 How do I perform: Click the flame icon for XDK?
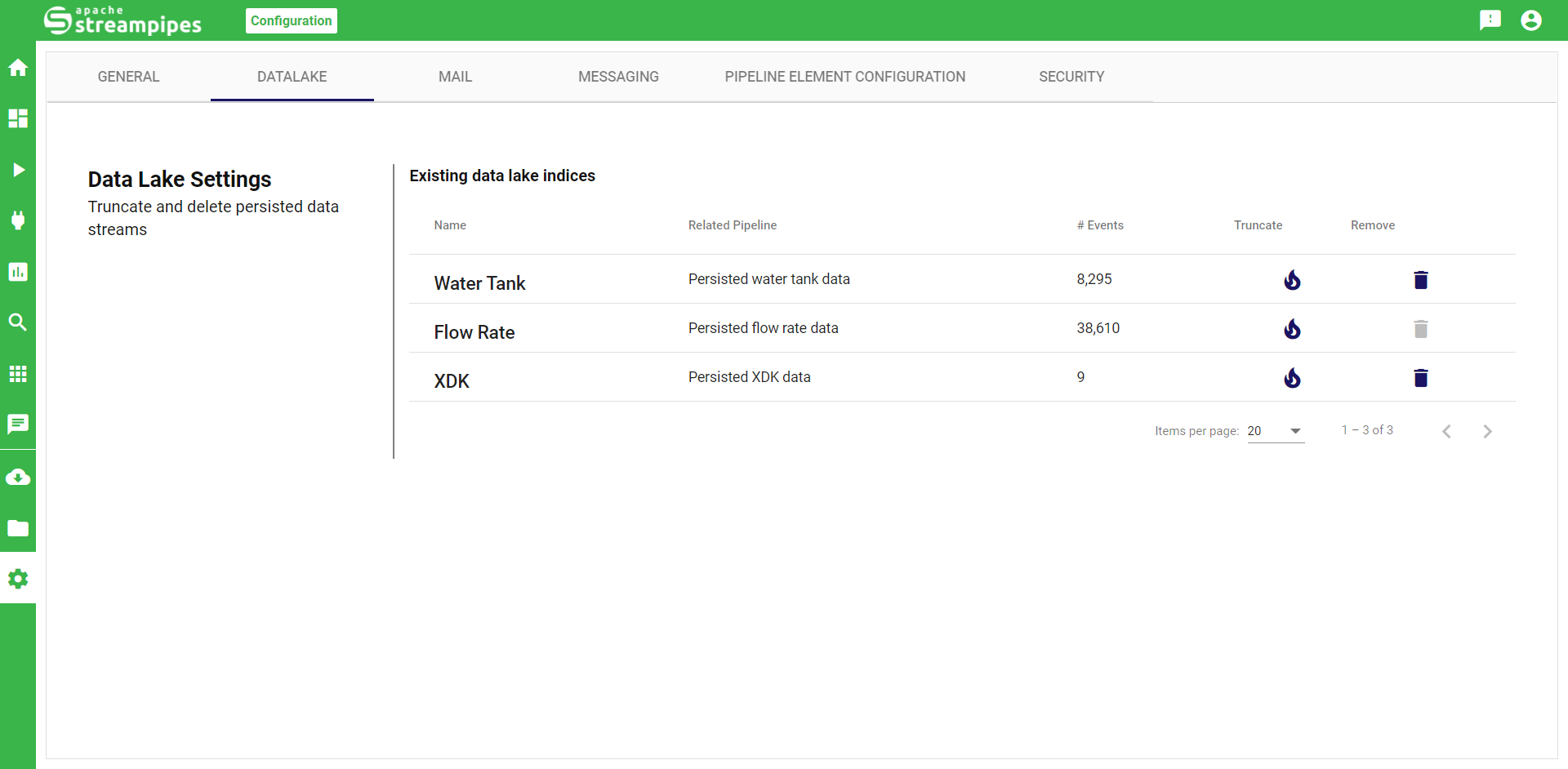[1292, 378]
